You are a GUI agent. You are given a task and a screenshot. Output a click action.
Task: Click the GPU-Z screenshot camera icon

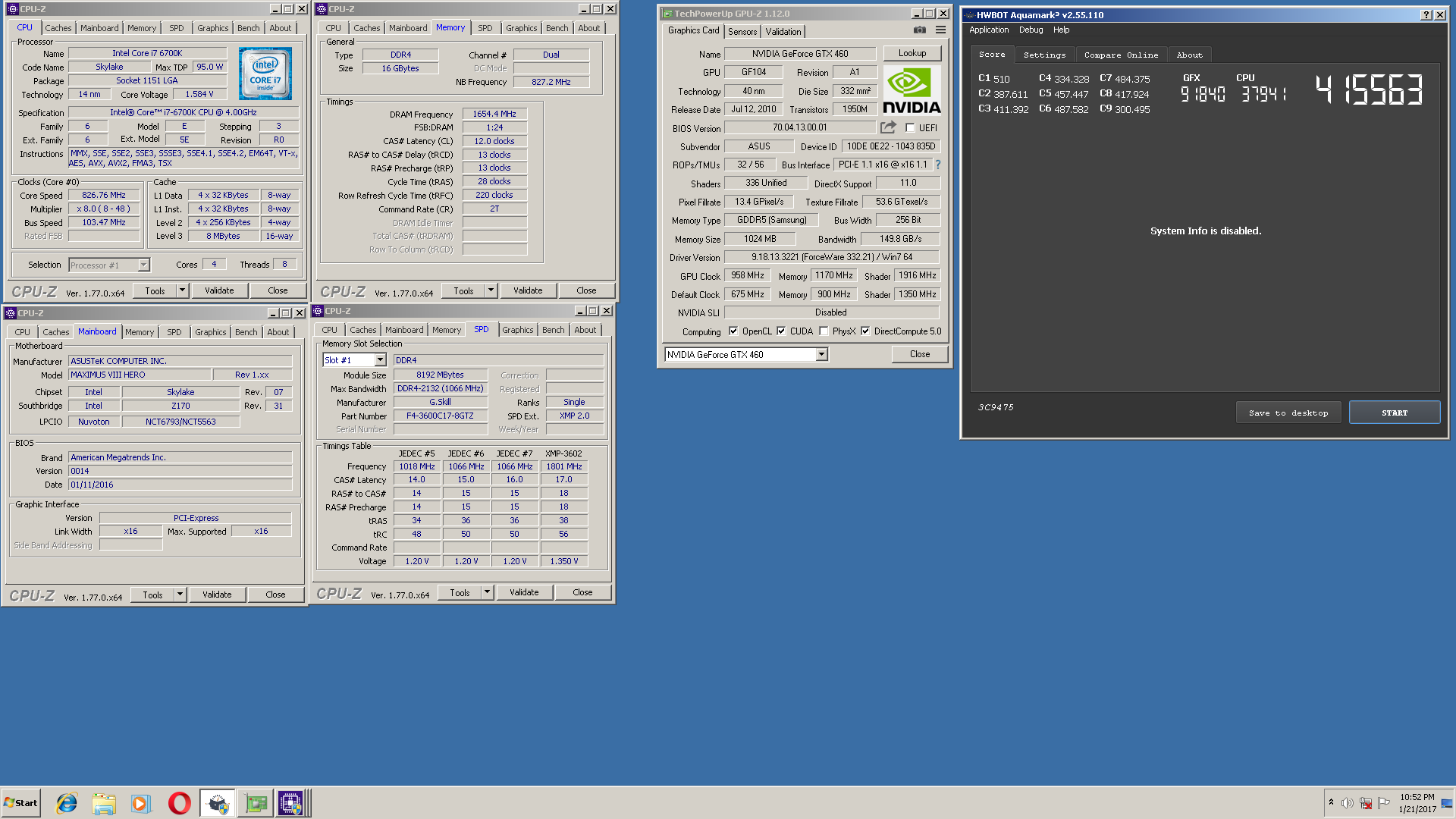(x=919, y=30)
